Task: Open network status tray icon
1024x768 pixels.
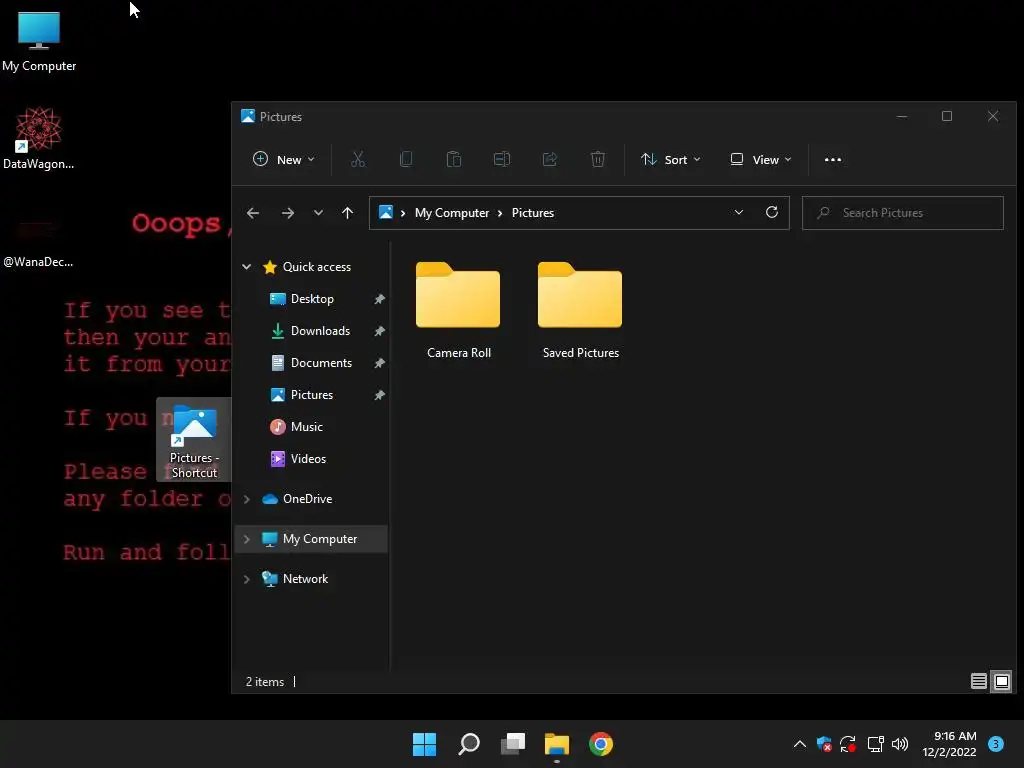Action: click(875, 744)
